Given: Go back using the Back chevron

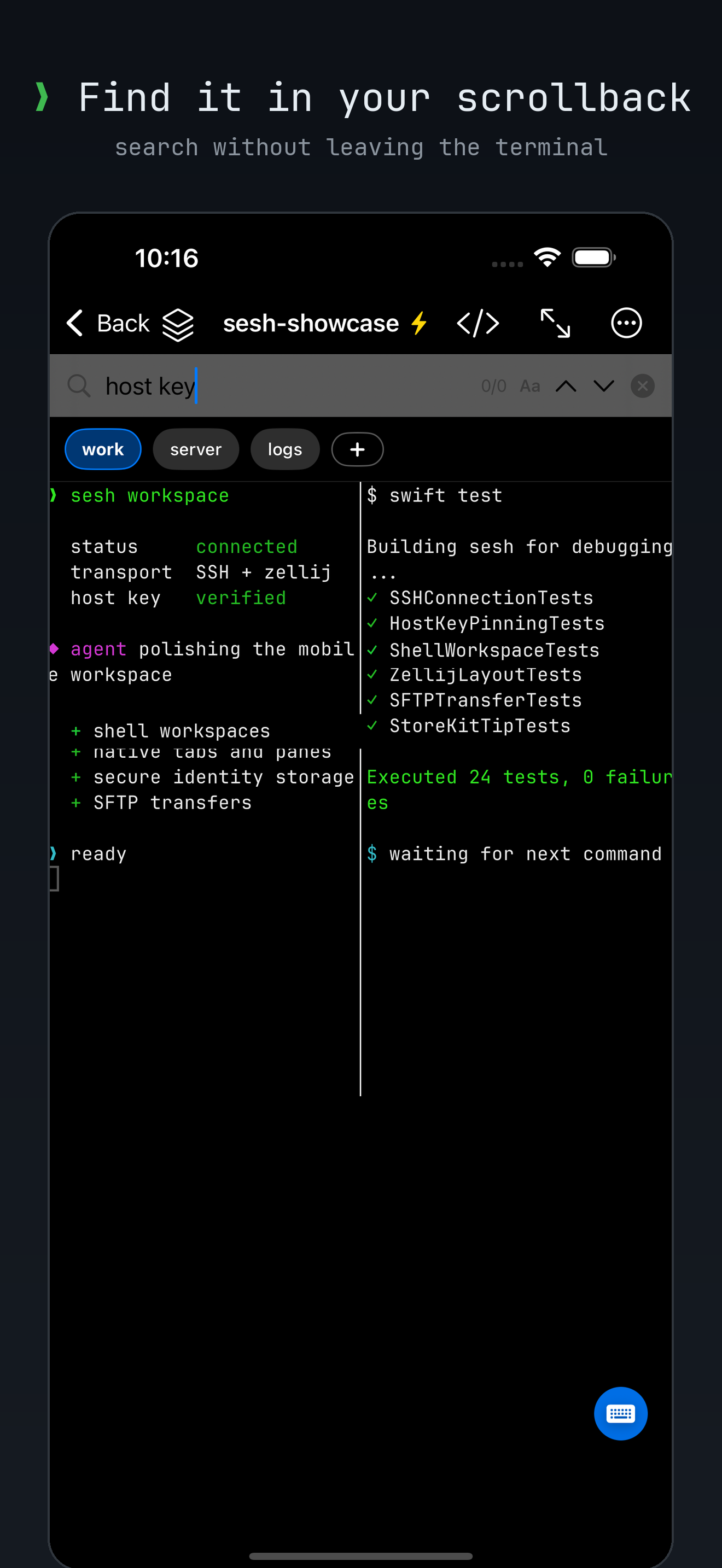Looking at the screenshot, I should click(108, 323).
